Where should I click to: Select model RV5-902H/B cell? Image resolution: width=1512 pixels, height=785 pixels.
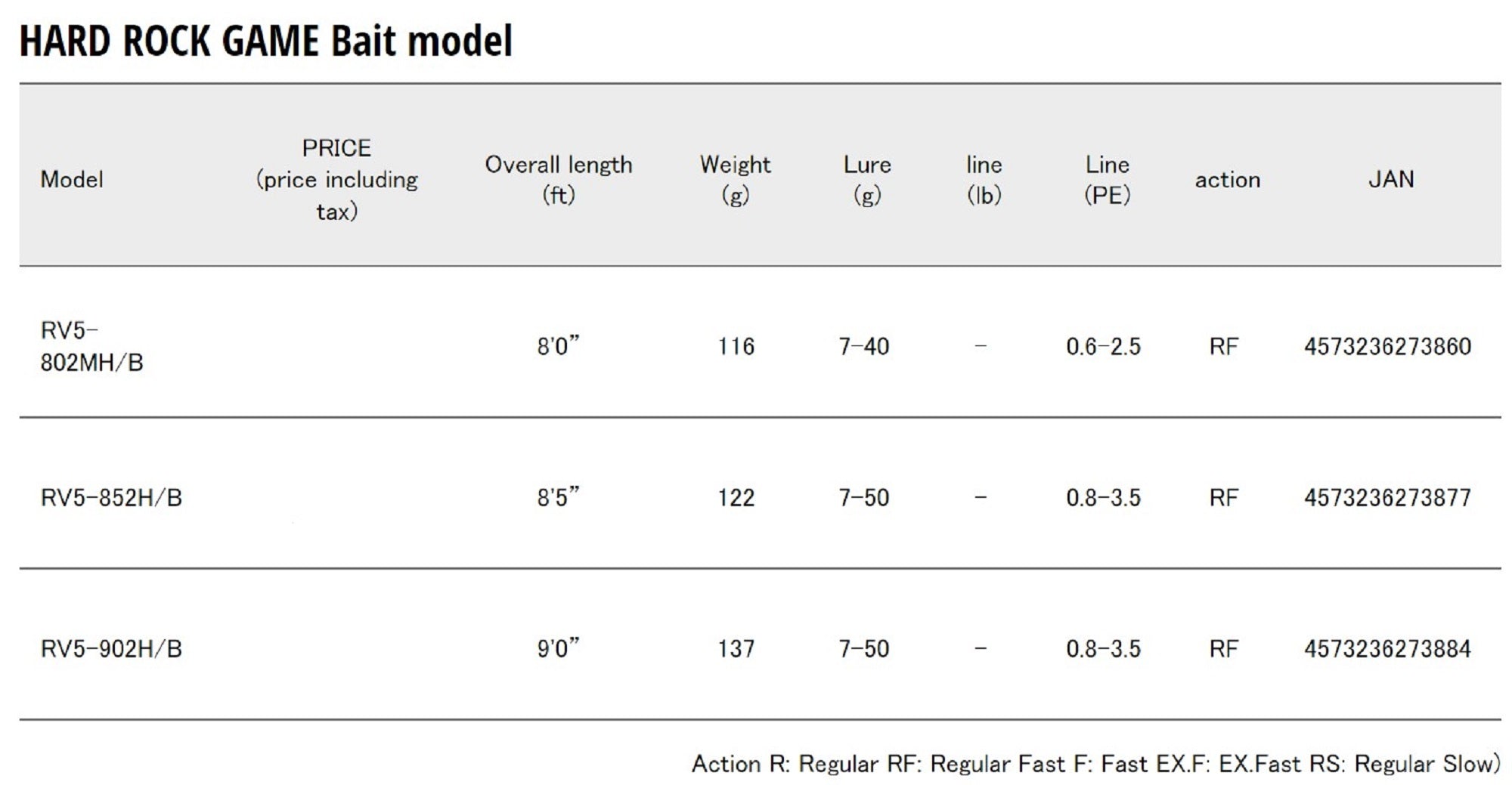[111, 649]
